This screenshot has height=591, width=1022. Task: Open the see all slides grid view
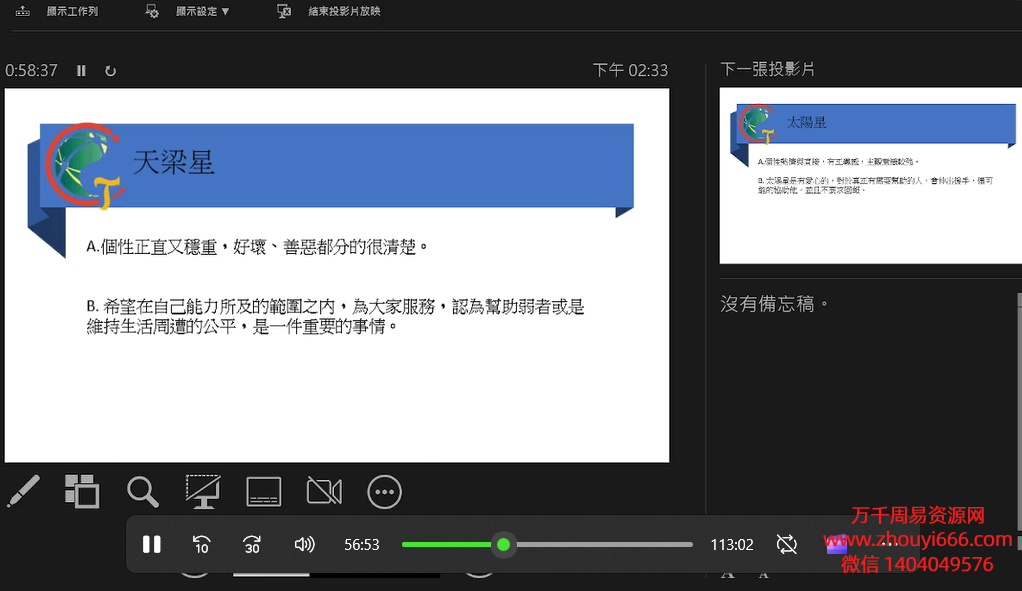[82, 491]
